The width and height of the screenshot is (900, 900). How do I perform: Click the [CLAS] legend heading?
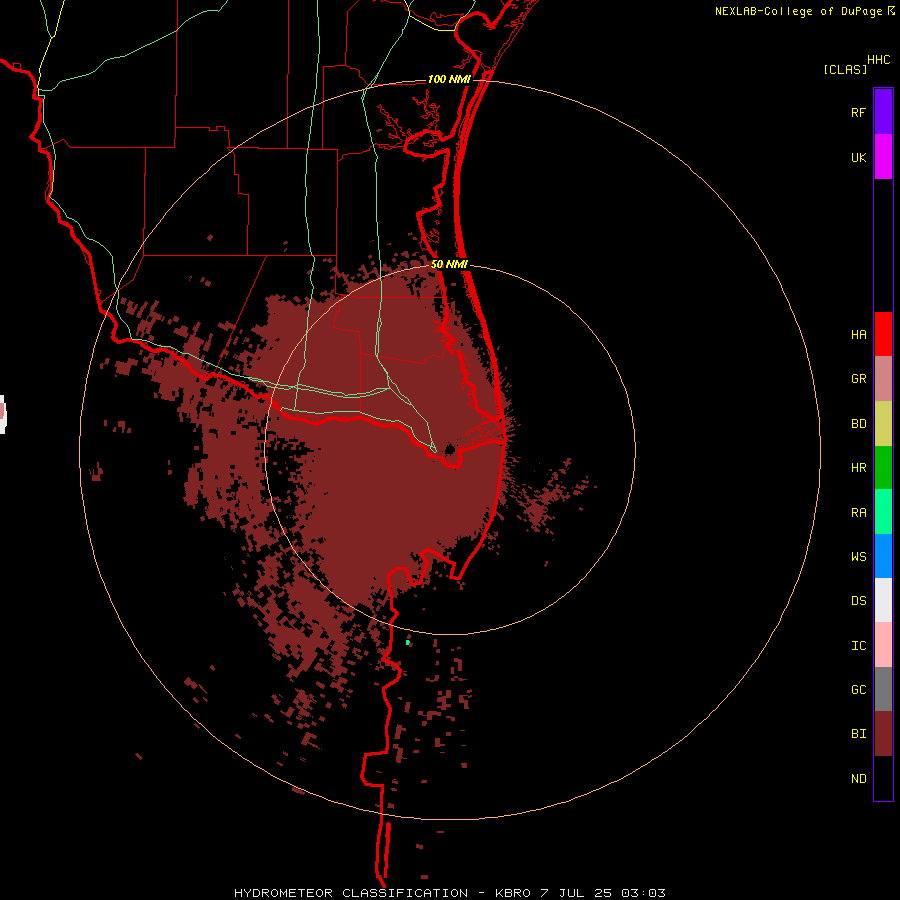click(x=845, y=69)
